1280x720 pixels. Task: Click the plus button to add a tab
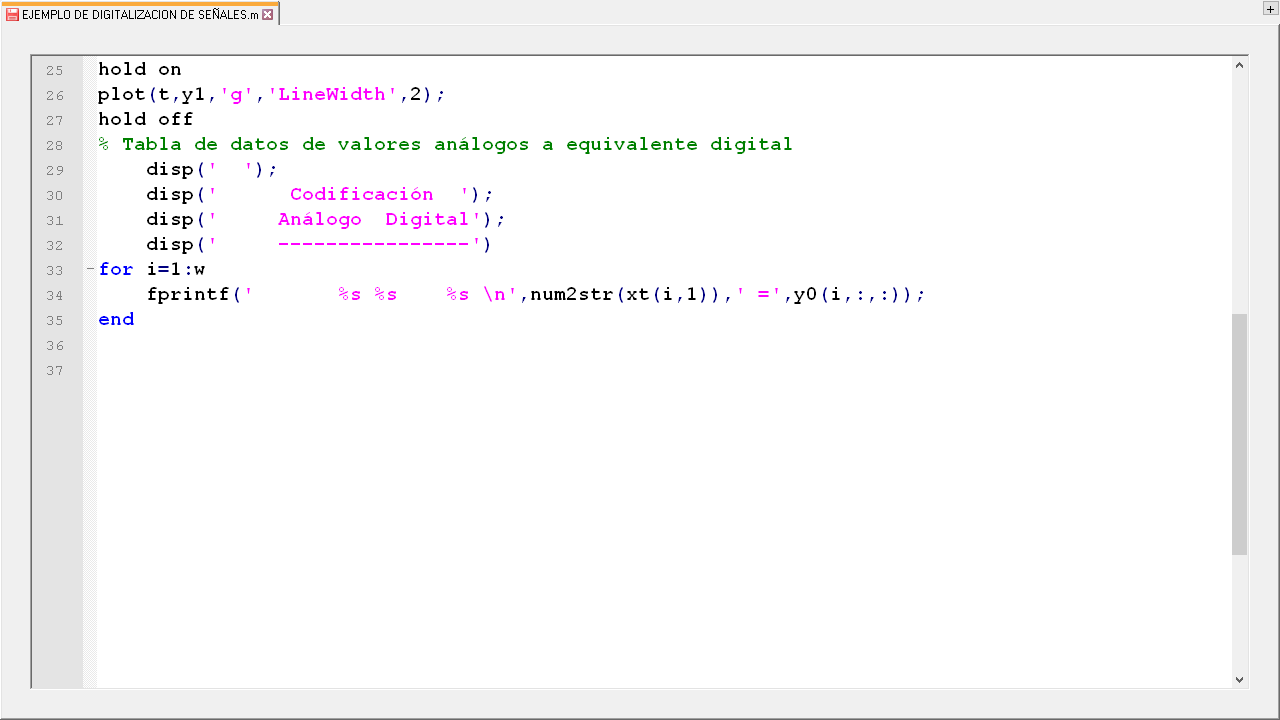tap(1270, 9)
